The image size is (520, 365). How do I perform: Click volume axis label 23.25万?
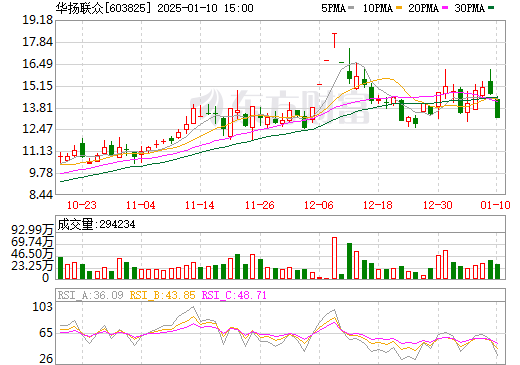(x=32, y=266)
